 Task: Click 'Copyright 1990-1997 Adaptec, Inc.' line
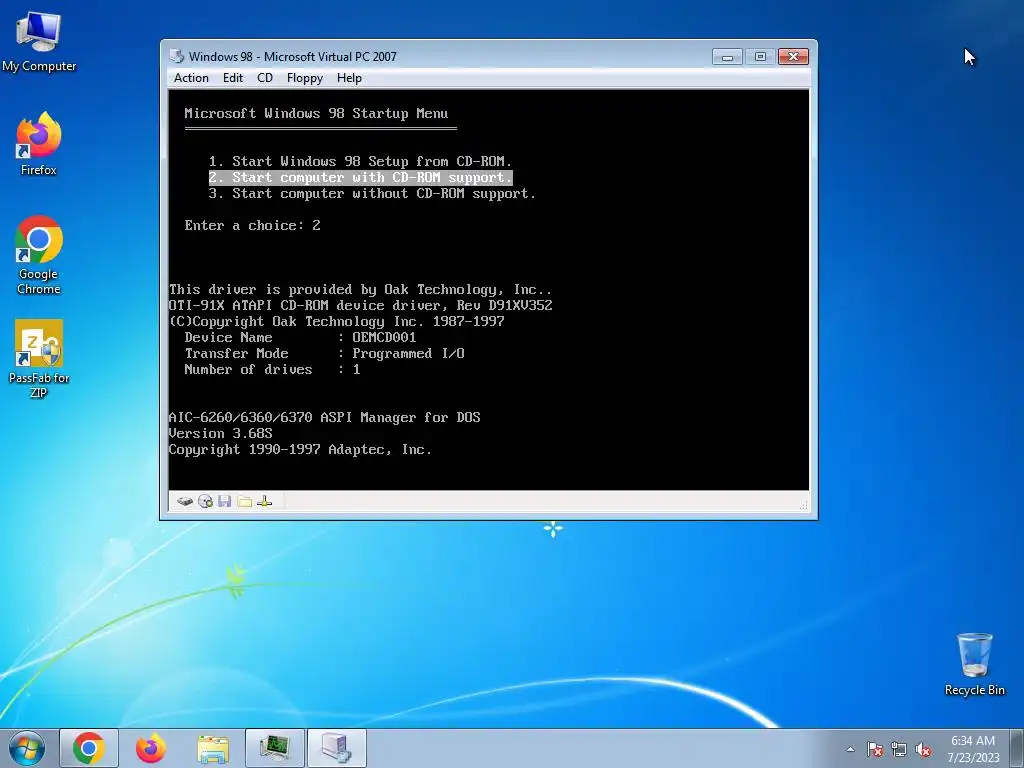tap(300, 449)
